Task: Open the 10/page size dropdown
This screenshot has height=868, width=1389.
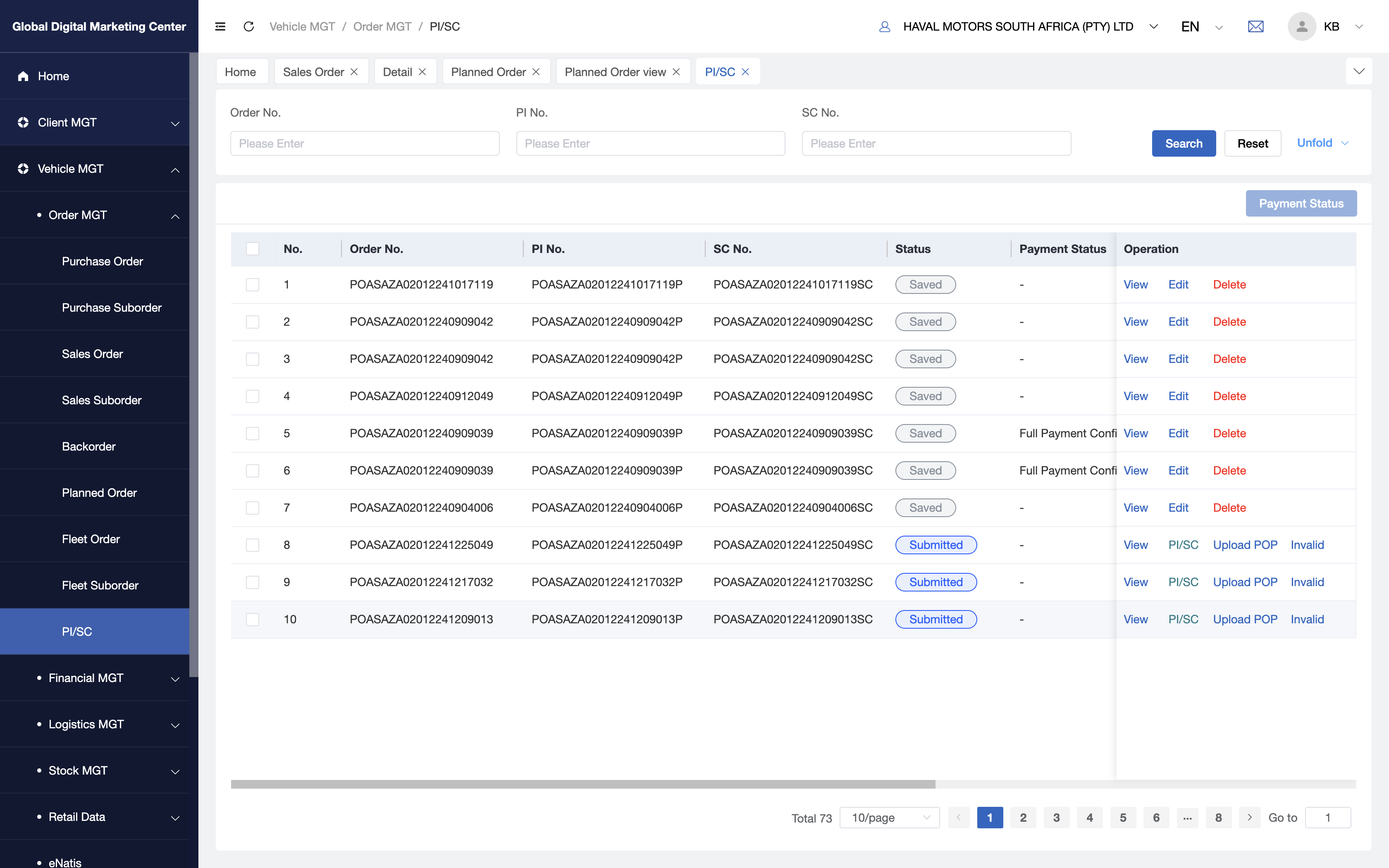Action: pos(890,818)
